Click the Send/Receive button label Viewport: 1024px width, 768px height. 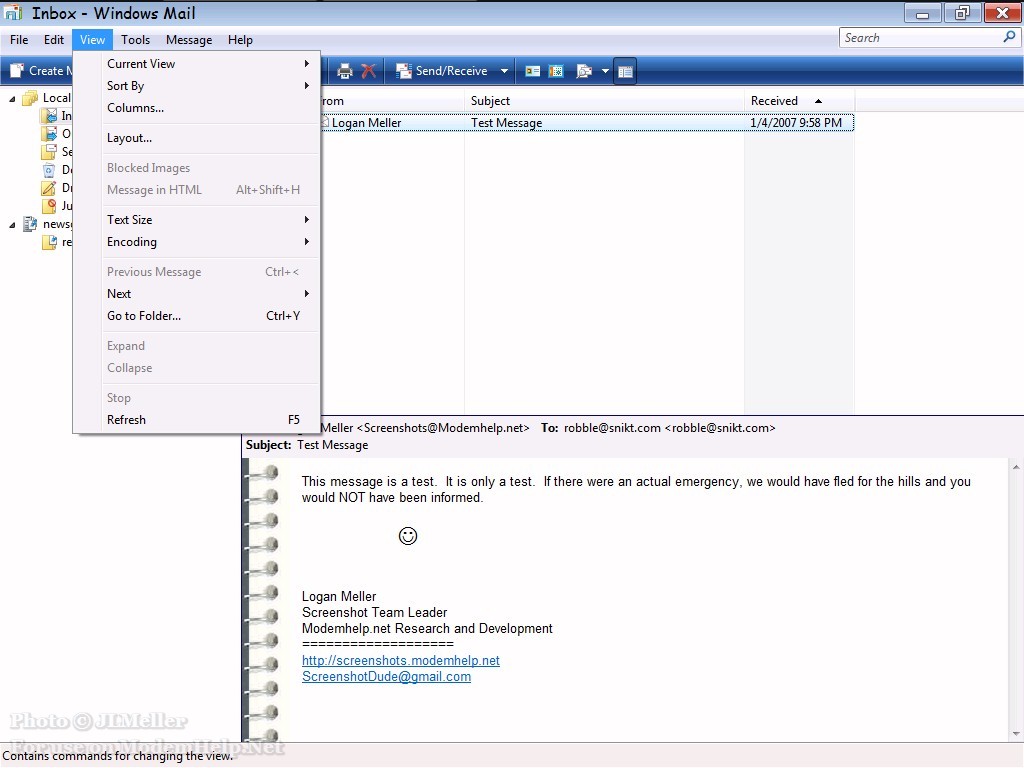[451, 71]
